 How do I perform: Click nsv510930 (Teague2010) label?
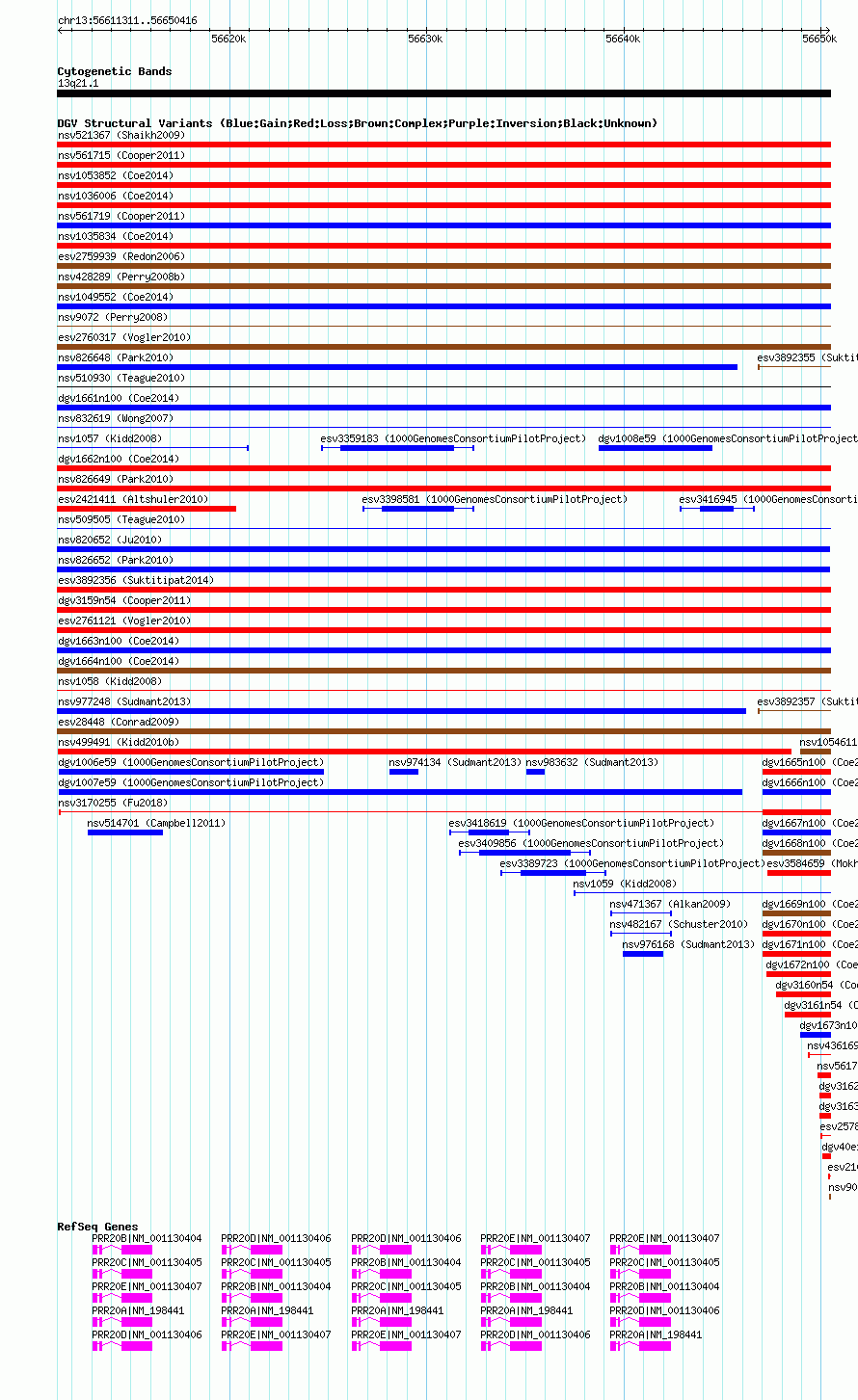121,378
